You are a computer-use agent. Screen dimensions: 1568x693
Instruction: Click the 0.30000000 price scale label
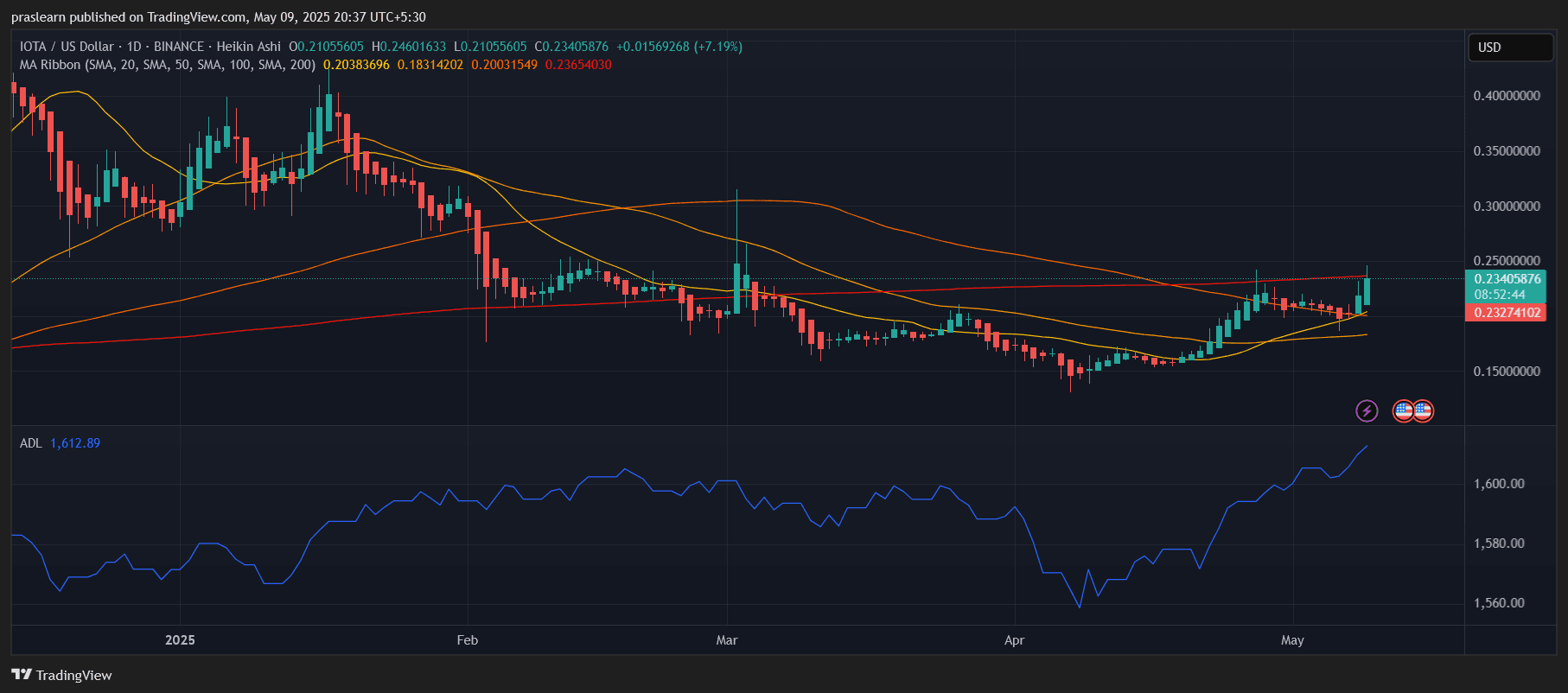point(1507,207)
